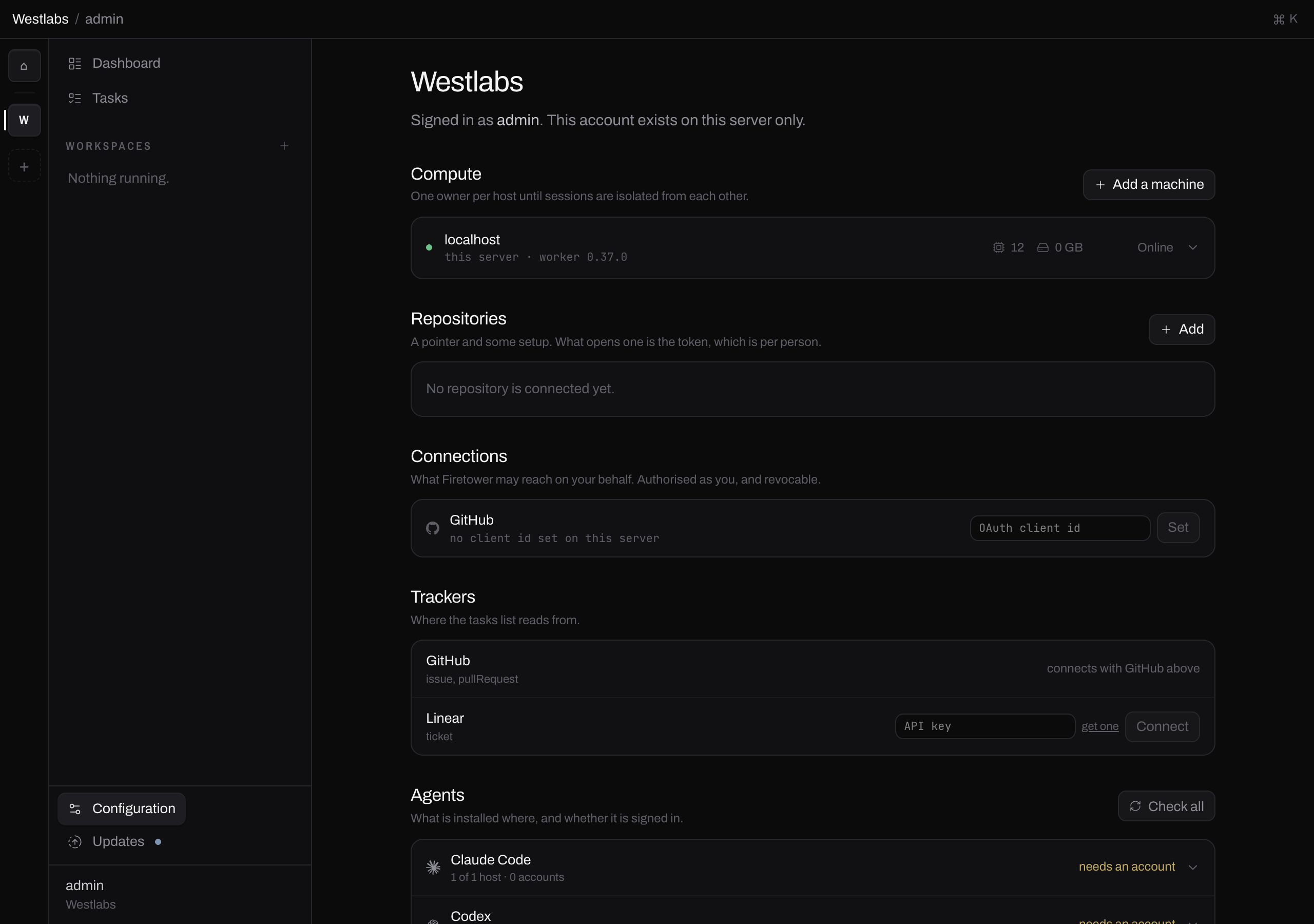Click the Add a machine button
1314x924 pixels.
point(1149,184)
